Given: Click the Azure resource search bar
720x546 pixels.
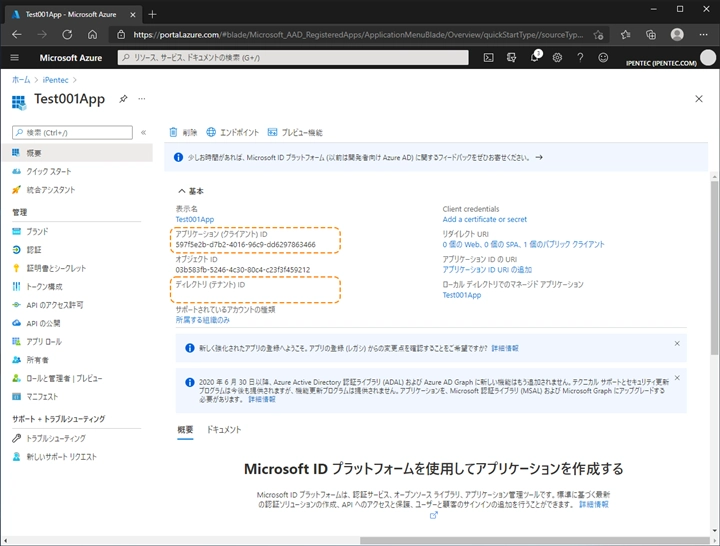Looking at the screenshot, I should tap(293, 57).
